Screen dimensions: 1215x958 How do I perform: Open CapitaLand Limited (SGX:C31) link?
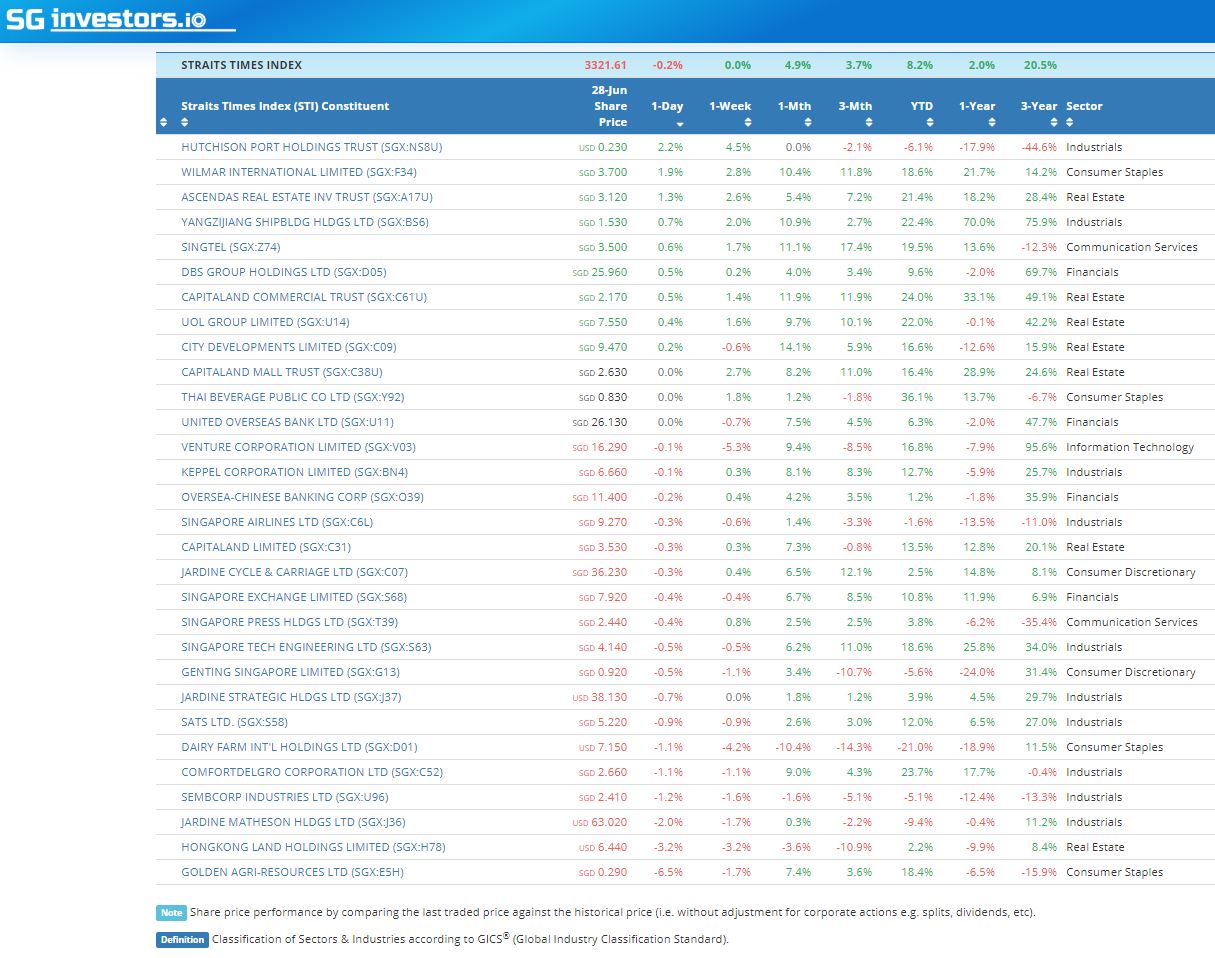click(266, 547)
